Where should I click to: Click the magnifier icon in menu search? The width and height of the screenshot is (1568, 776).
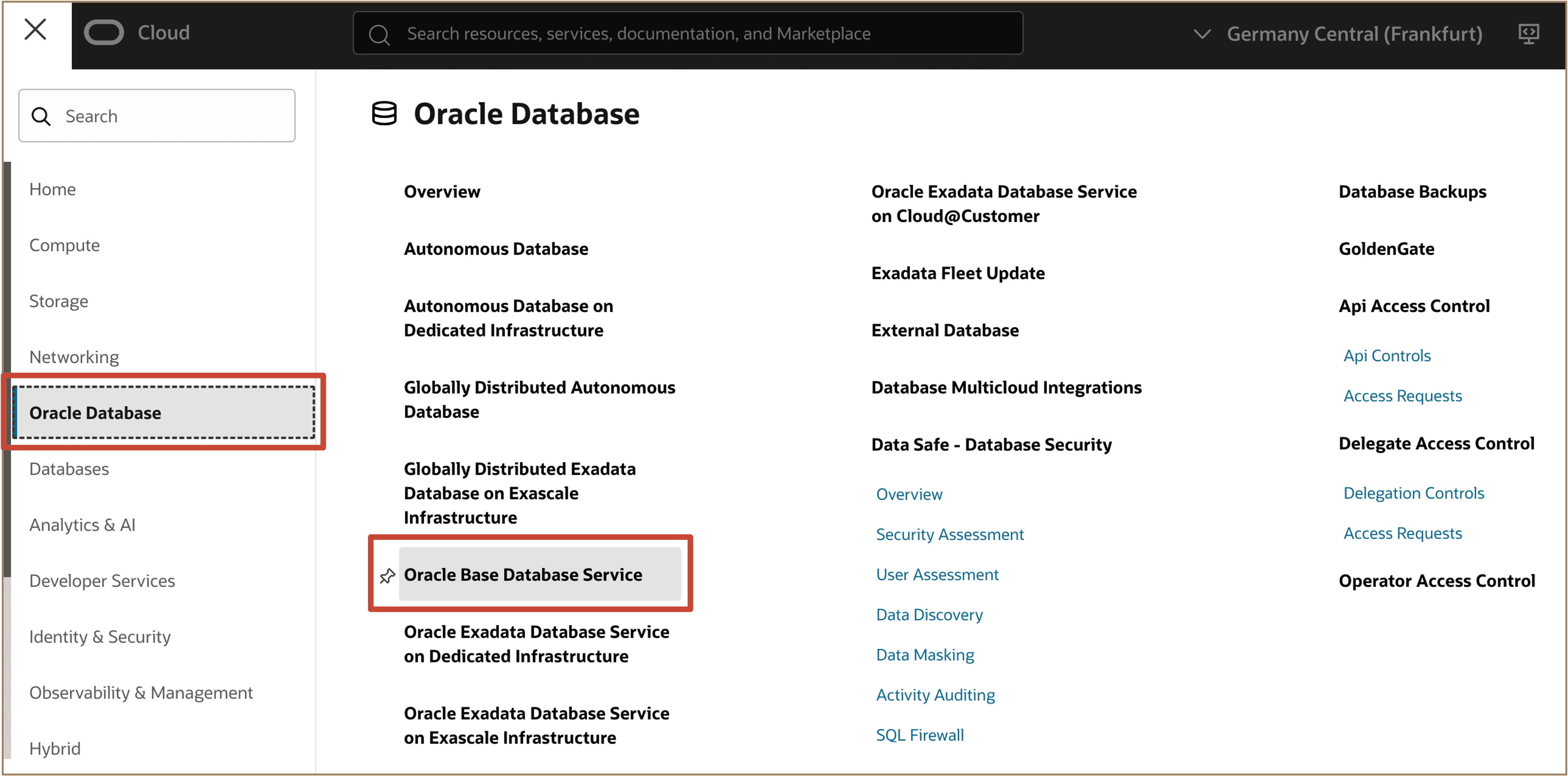coord(41,116)
